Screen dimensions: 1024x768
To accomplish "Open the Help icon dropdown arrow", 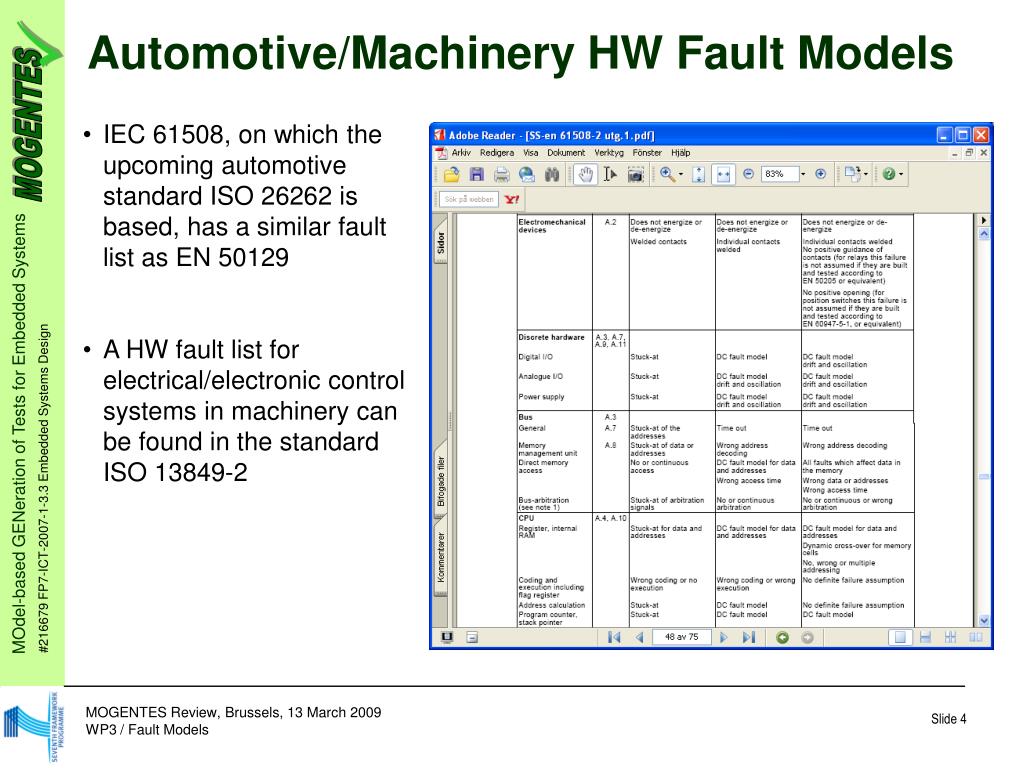I will coord(901,174).
